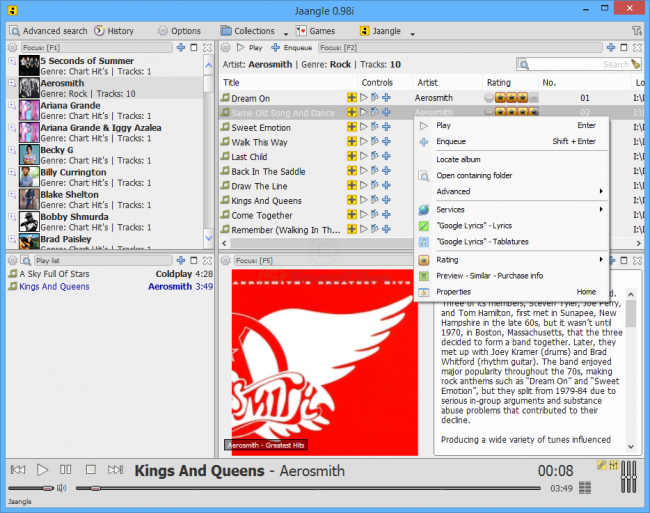Click the Jaangle smiley toolbar icon
The width and height of the screenshot is (650, 513).
[364, 31]
